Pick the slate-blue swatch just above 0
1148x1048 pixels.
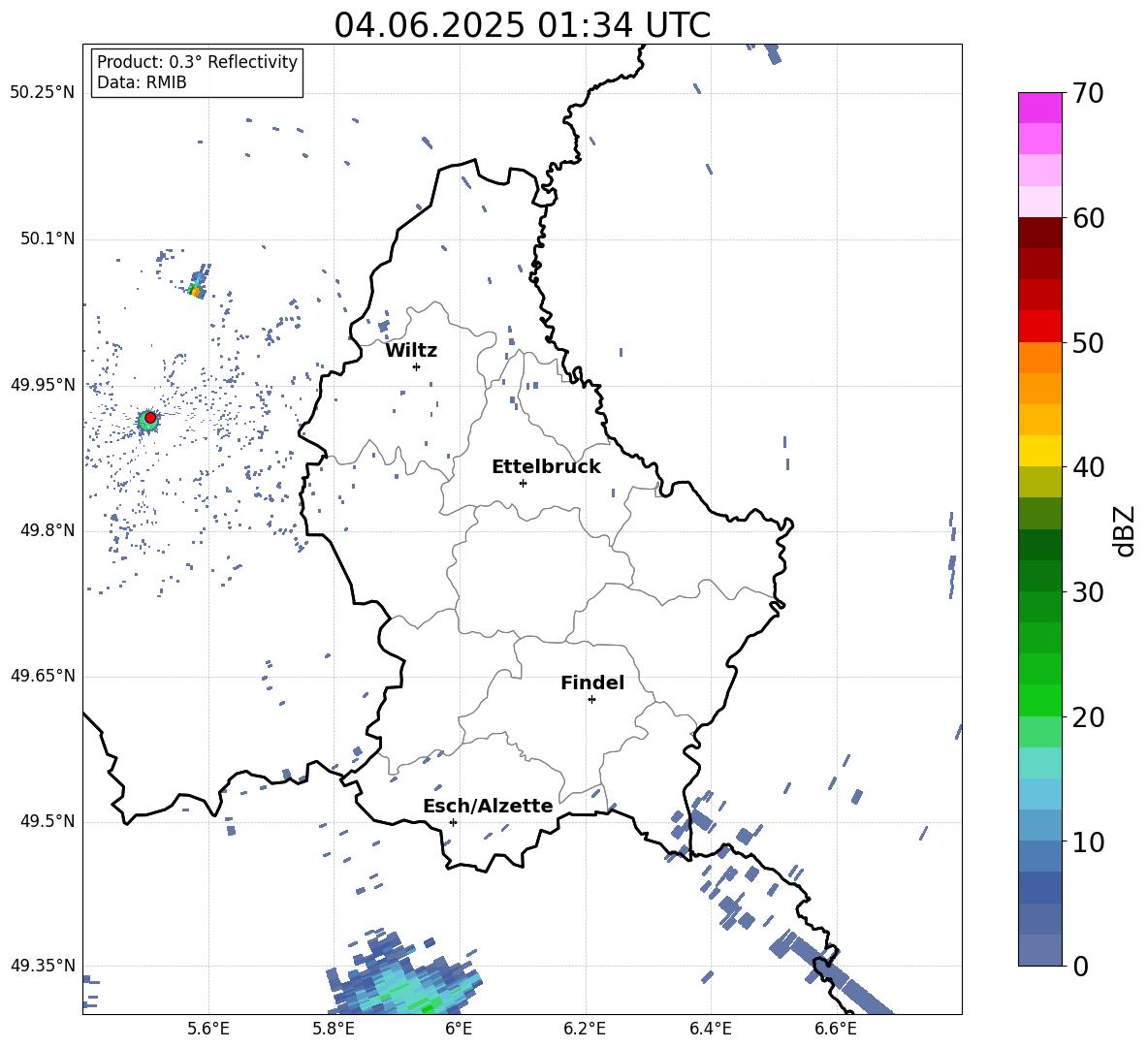(1039, 950)
